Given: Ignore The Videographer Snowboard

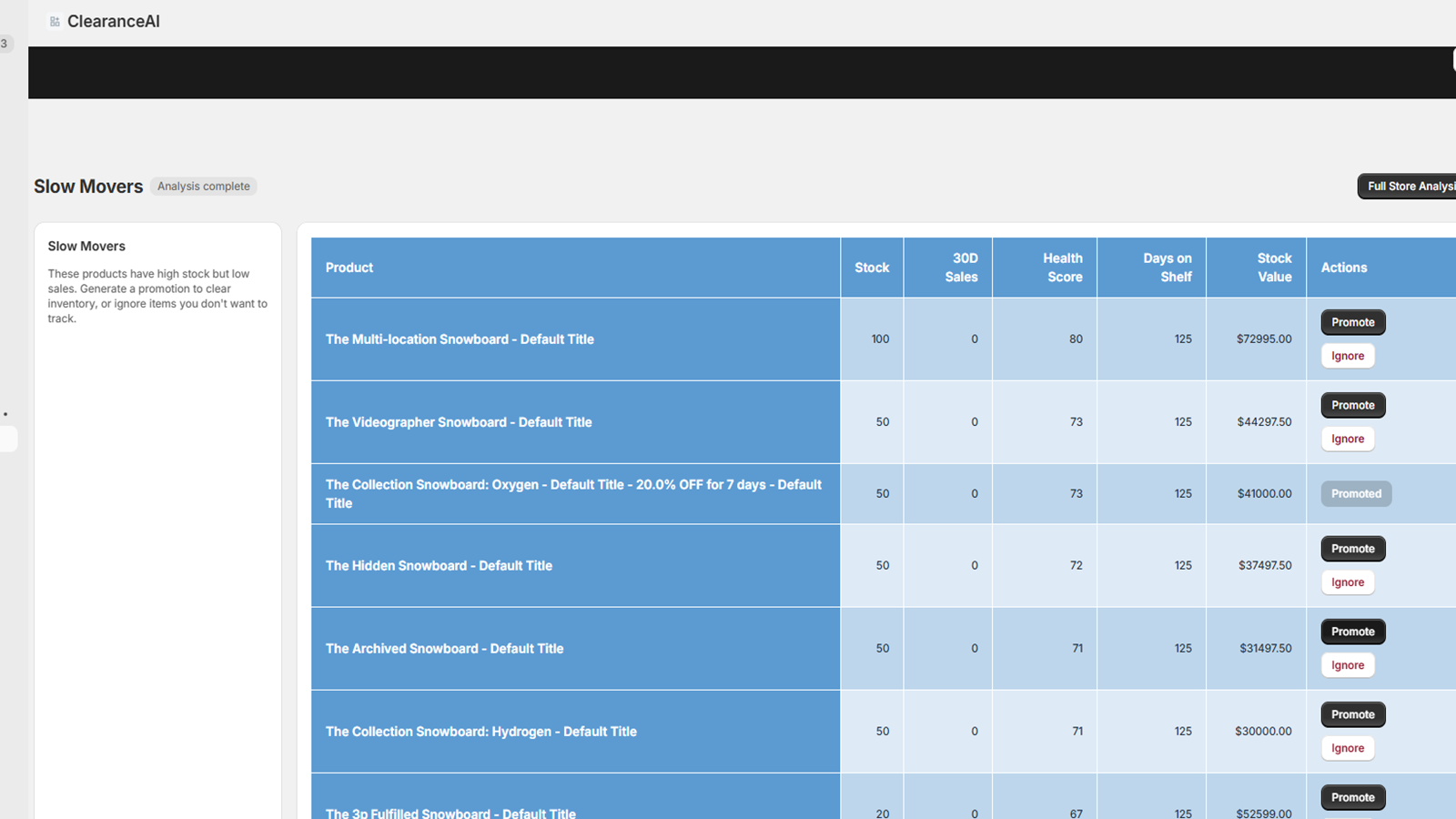Looking at the screenshot, I should click(1348, 439).
